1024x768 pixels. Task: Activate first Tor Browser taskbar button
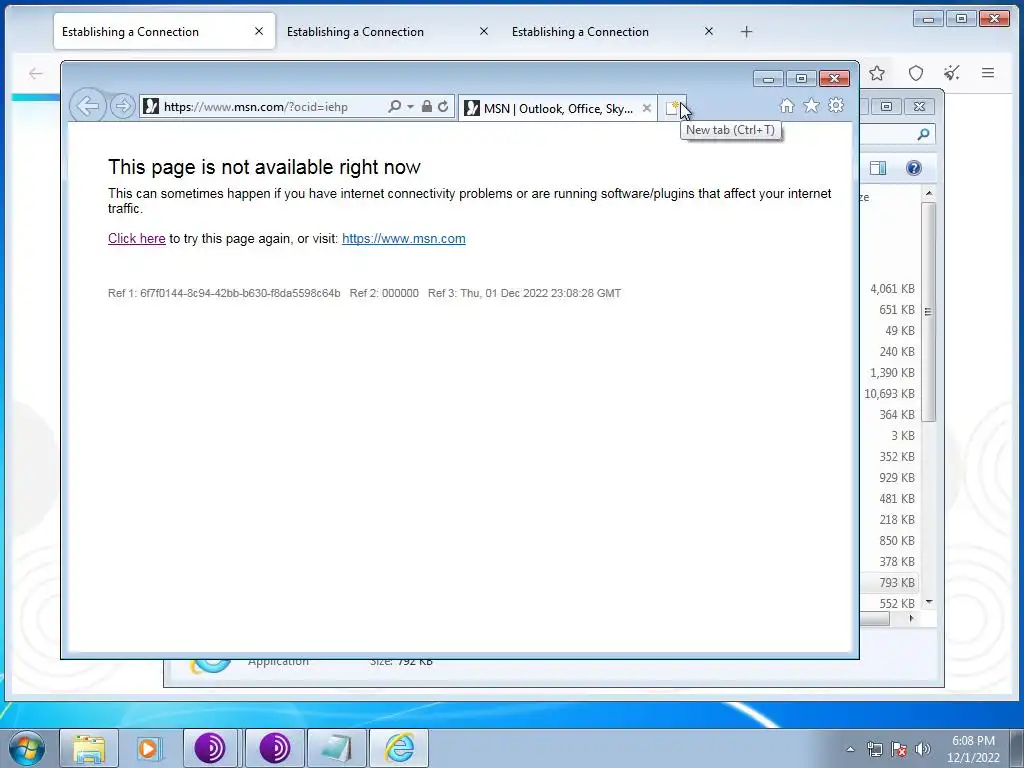point(211,748)
